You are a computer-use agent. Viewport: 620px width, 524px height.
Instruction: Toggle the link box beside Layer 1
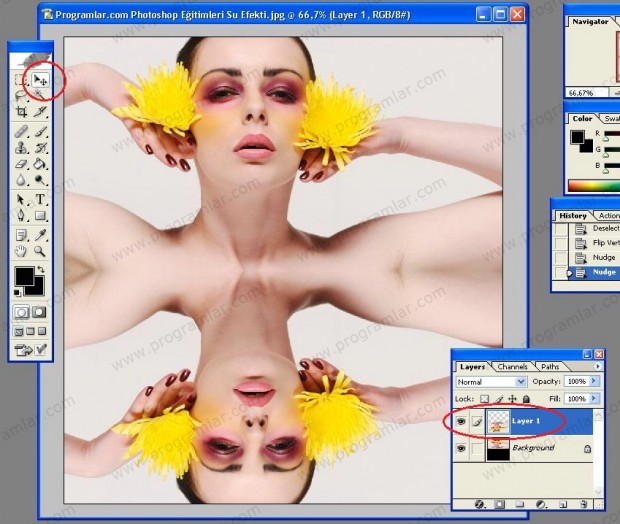coord(477,422)
